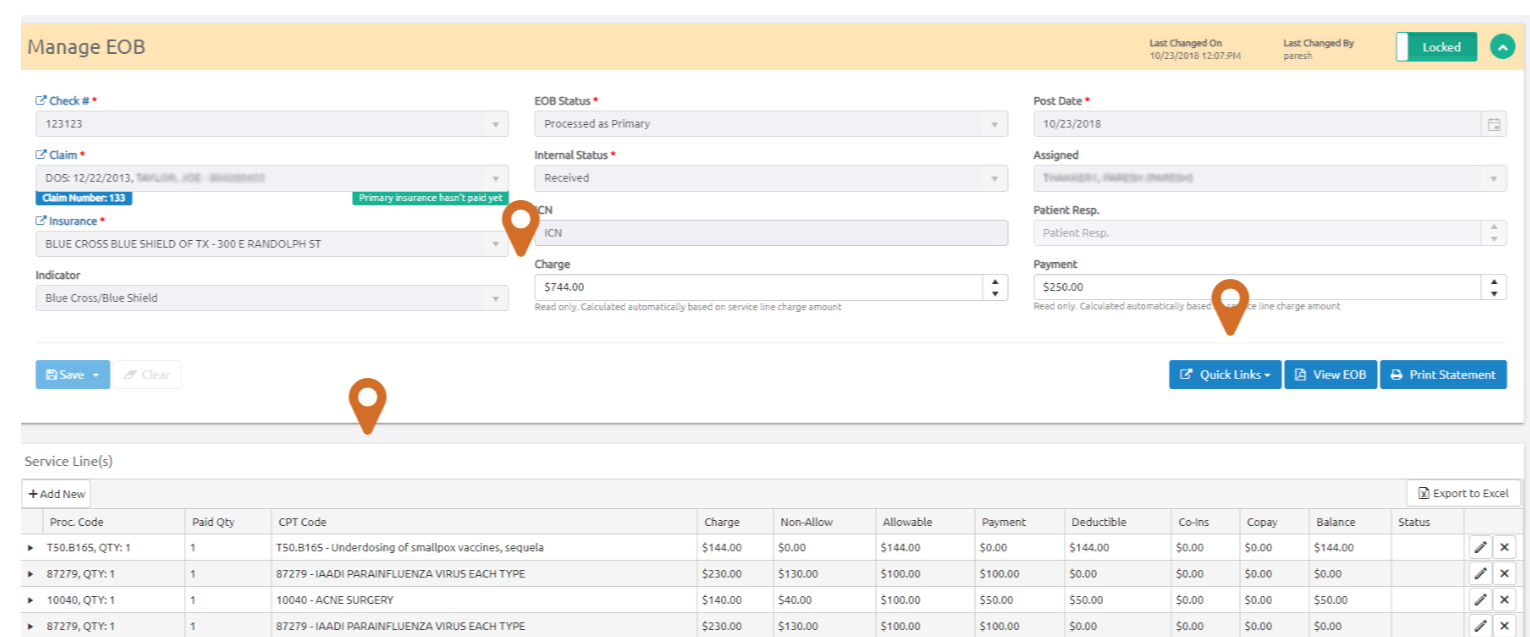Collapse the Manage EOB panel header
The width and height of the screenshot is (1530, 637).
pos(1503,46)
